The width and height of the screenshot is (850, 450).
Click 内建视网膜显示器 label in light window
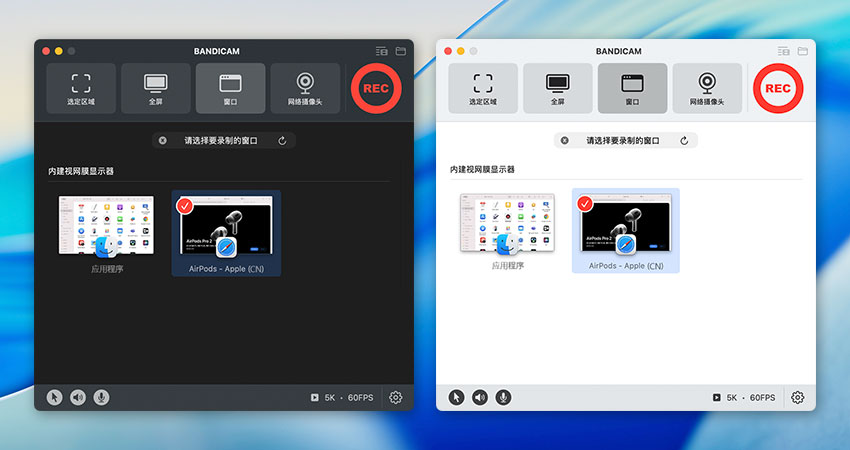pyautogui.click(x=482, y=169)
